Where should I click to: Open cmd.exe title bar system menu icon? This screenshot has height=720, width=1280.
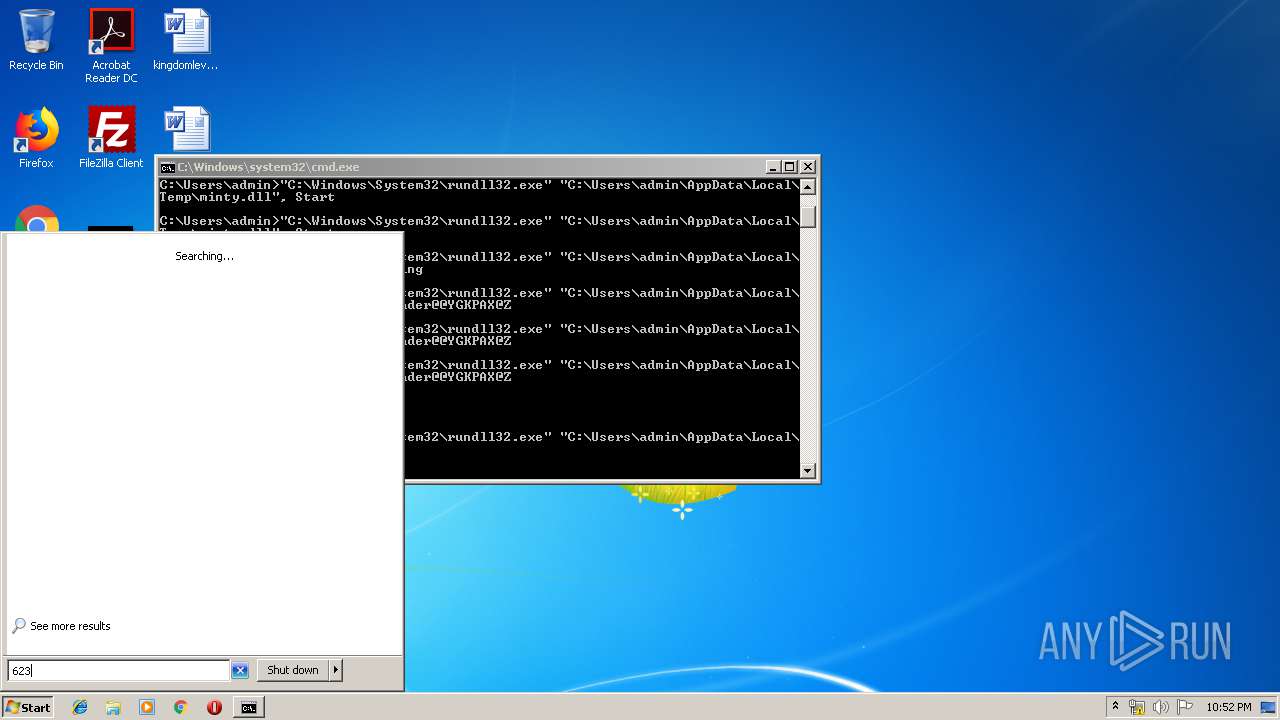click(168, 167)
